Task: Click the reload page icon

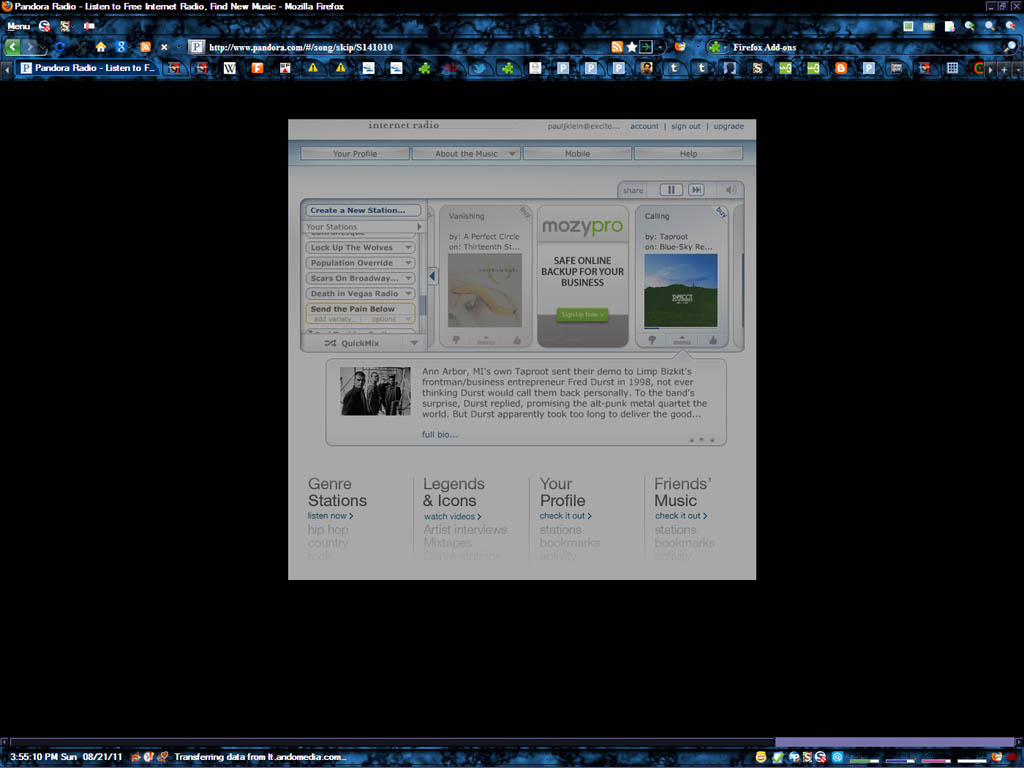Action: point(59,47)
